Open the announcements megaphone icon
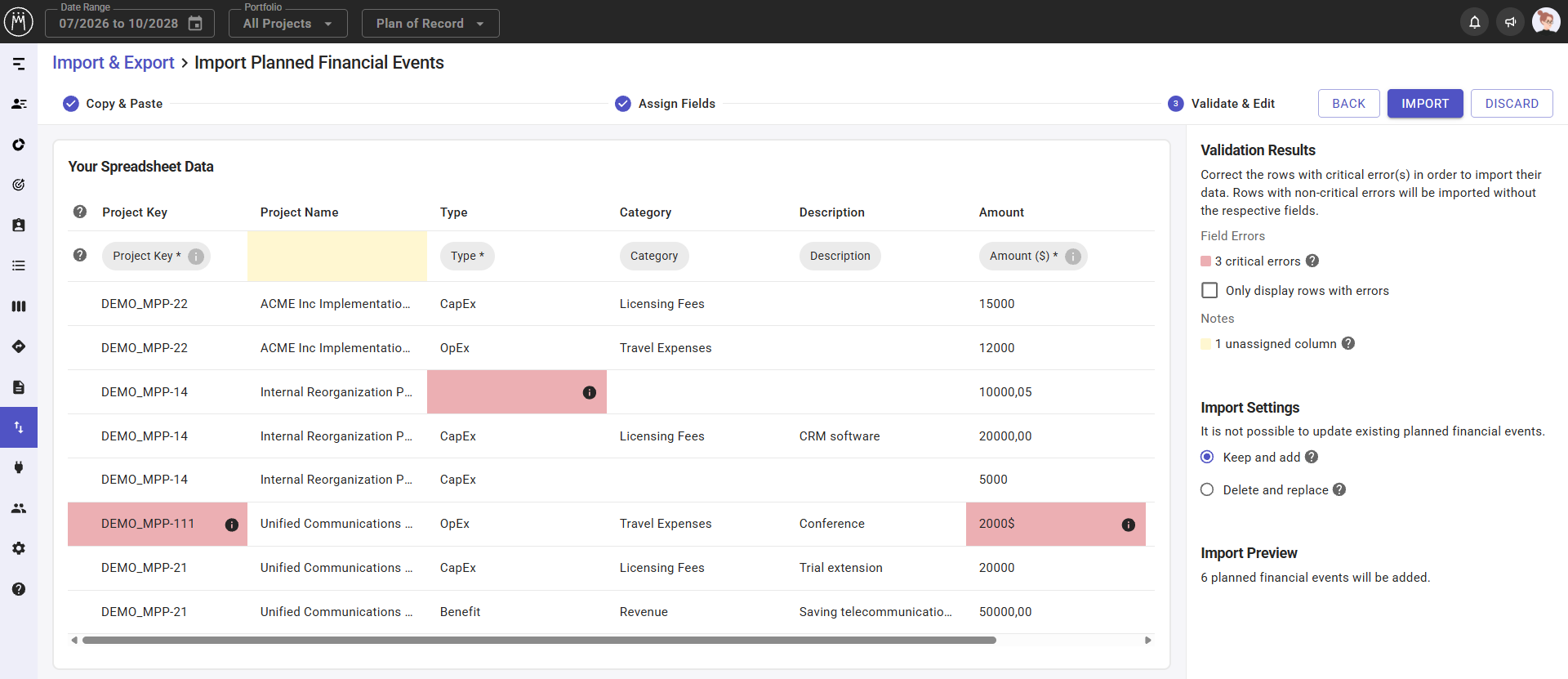Screen dimensions: 1568x679 (1510, 22)
